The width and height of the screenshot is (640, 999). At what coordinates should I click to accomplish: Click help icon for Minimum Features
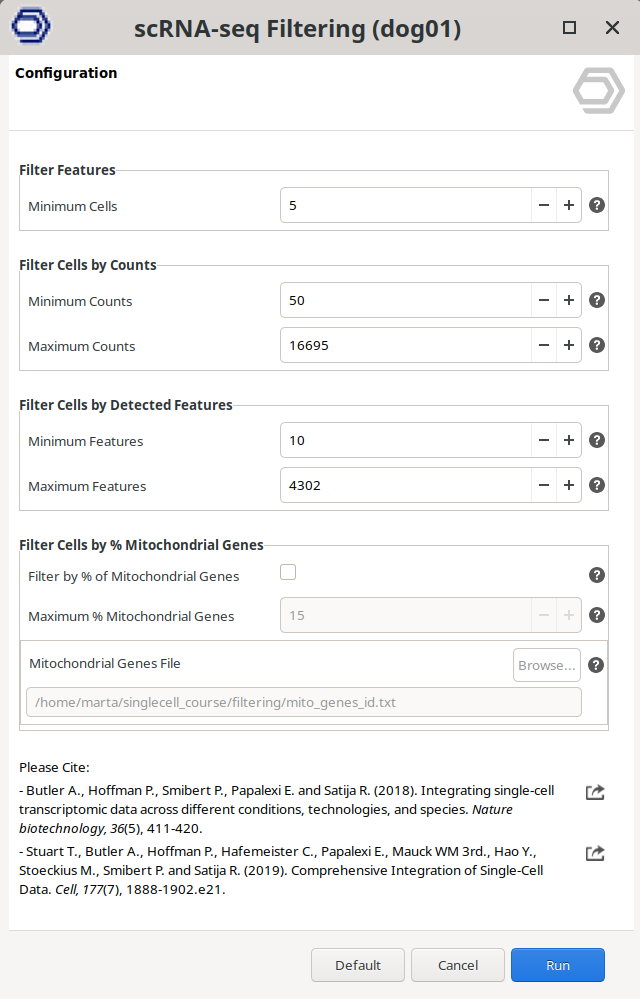[x=597, y=440]
